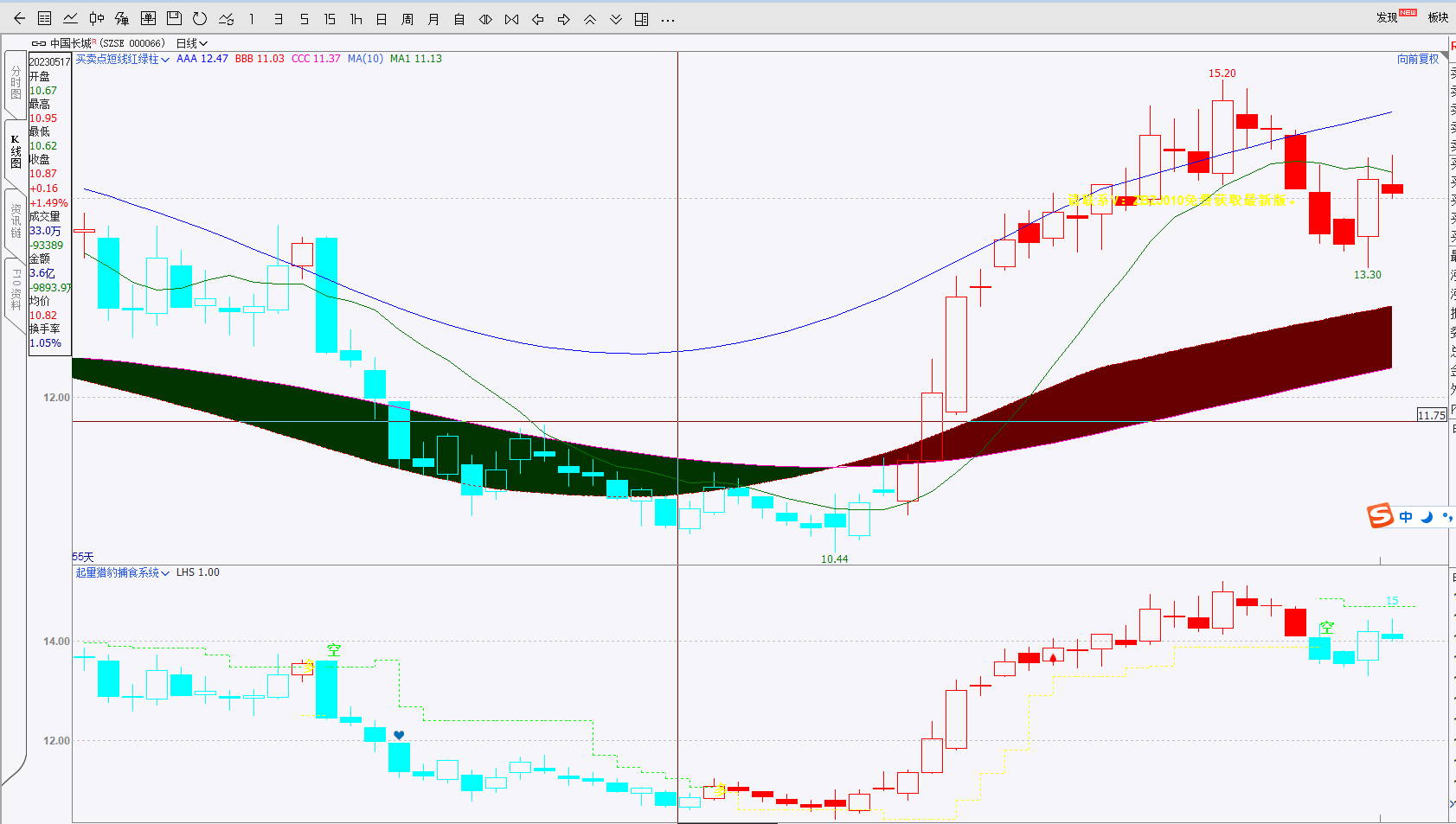Toggle the input method moon icon
The height and width of the screenshot is (824, 1456).
pos(1427,517)
